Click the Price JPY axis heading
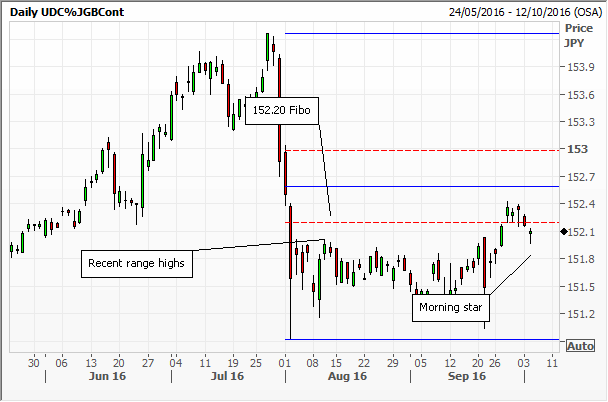Viewport: 608px width, 402px height. point(578,36)
